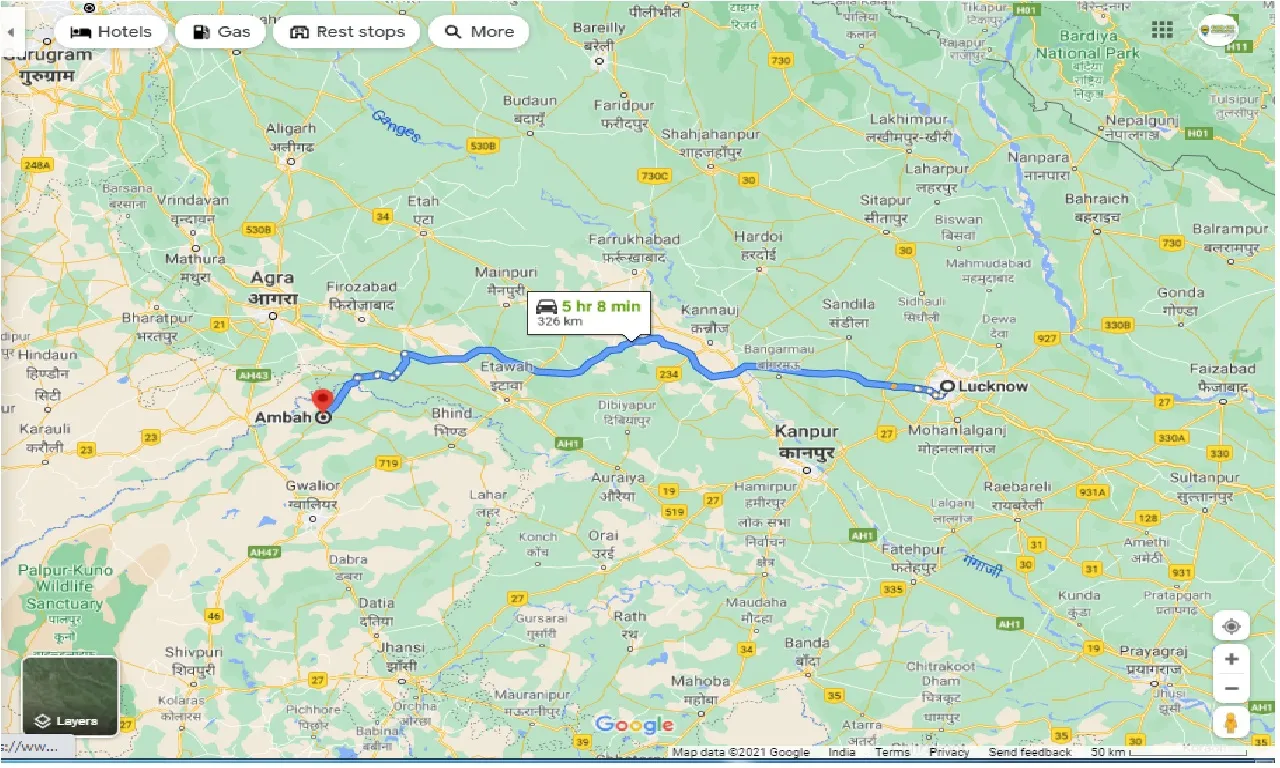1280x768 pixels.
Task: Show your location with the crosshair icon
Action: coord(1231,627)
